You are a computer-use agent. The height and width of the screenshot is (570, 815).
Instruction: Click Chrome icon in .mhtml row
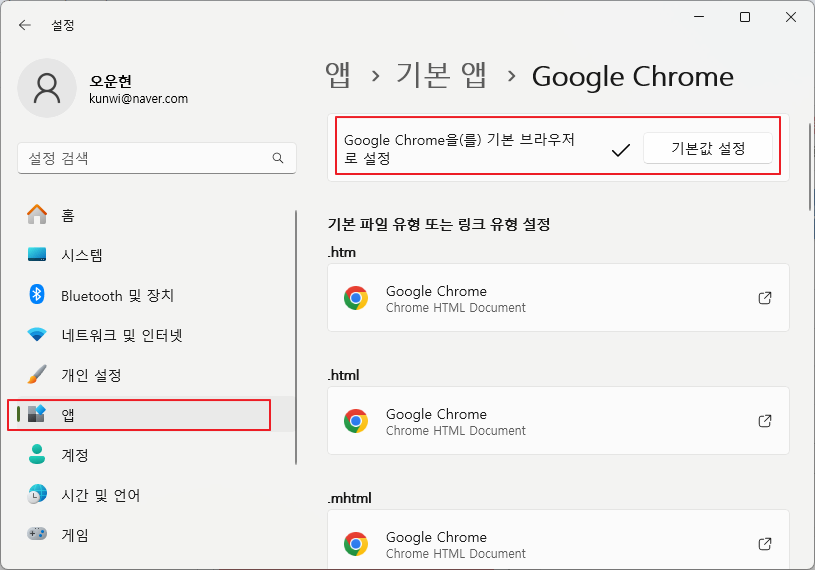[356, 544]
